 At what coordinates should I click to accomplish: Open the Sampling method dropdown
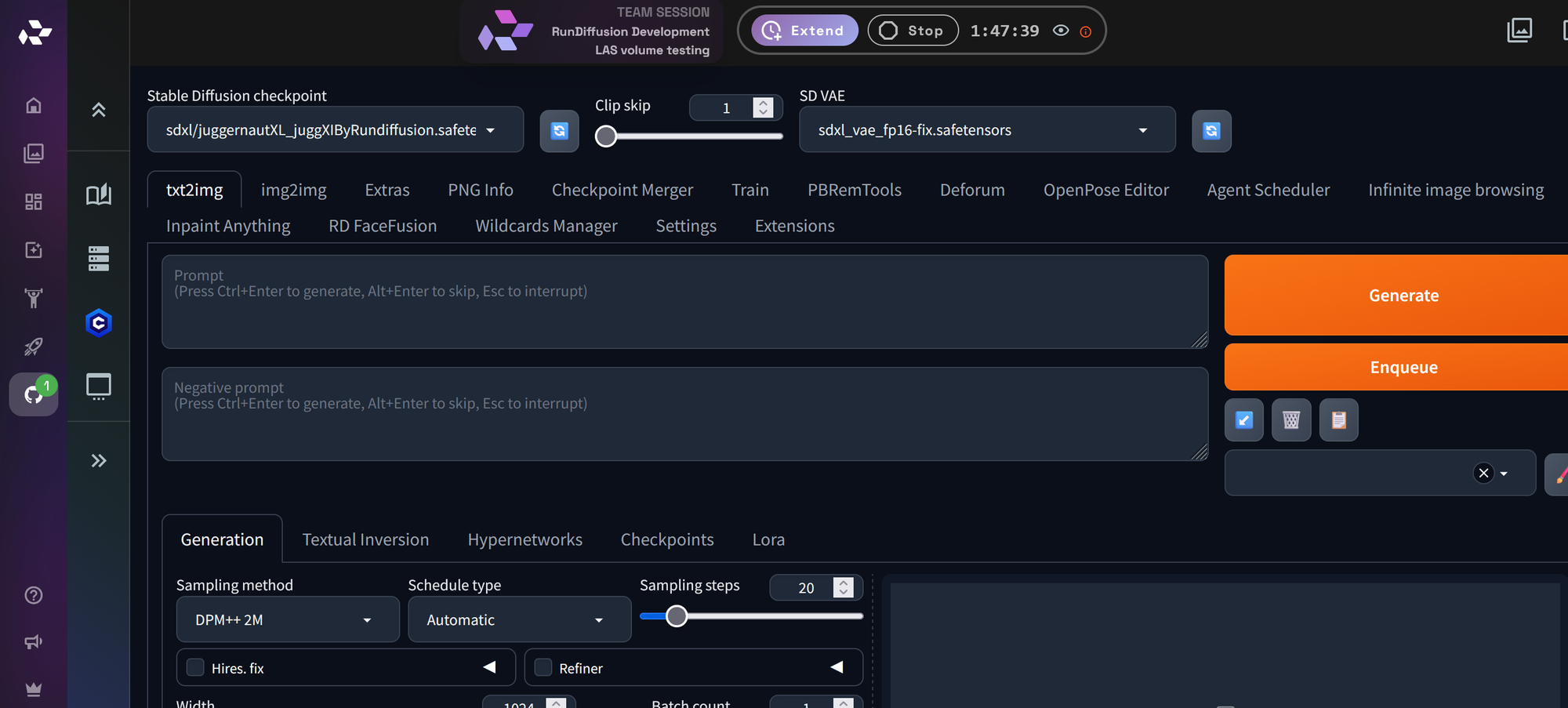tap(287, 619)
